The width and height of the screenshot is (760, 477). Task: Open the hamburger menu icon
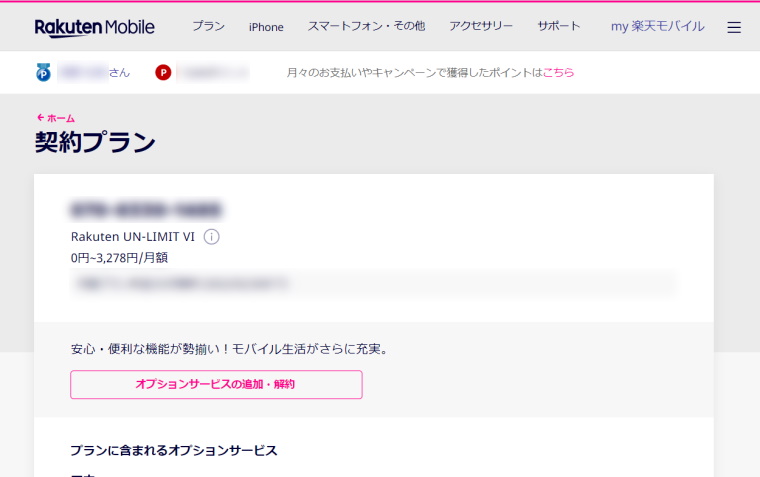pyautogui.click(x=734, y=27)
